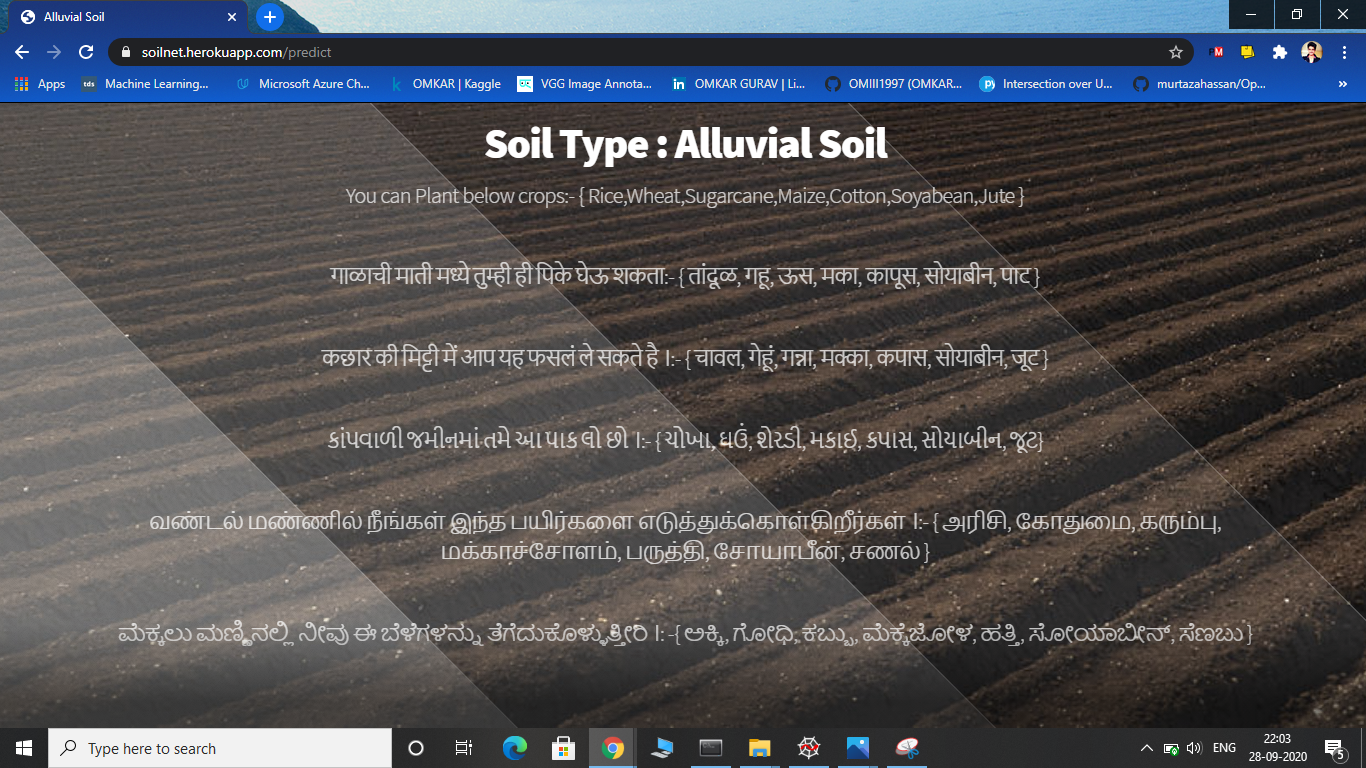Open the Snipping Tool on the taskbar
The image size is (1366, 768).
coord(906,748)
